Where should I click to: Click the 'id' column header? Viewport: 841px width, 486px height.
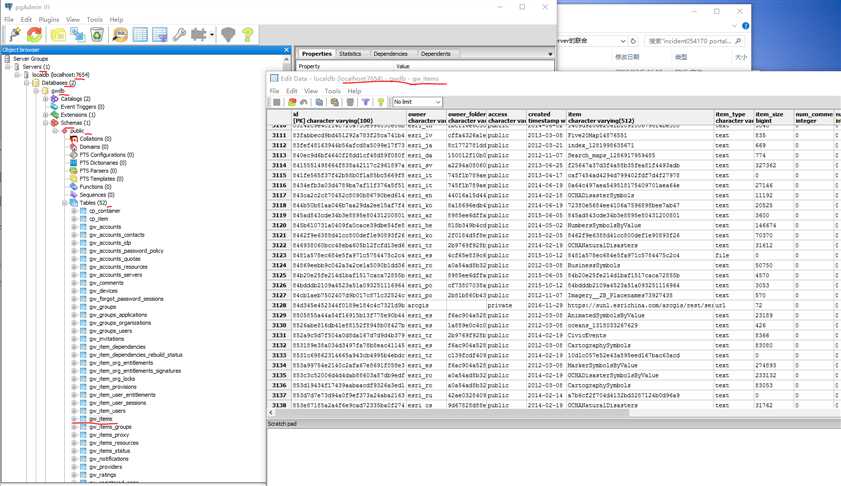[x=349, y=117]
